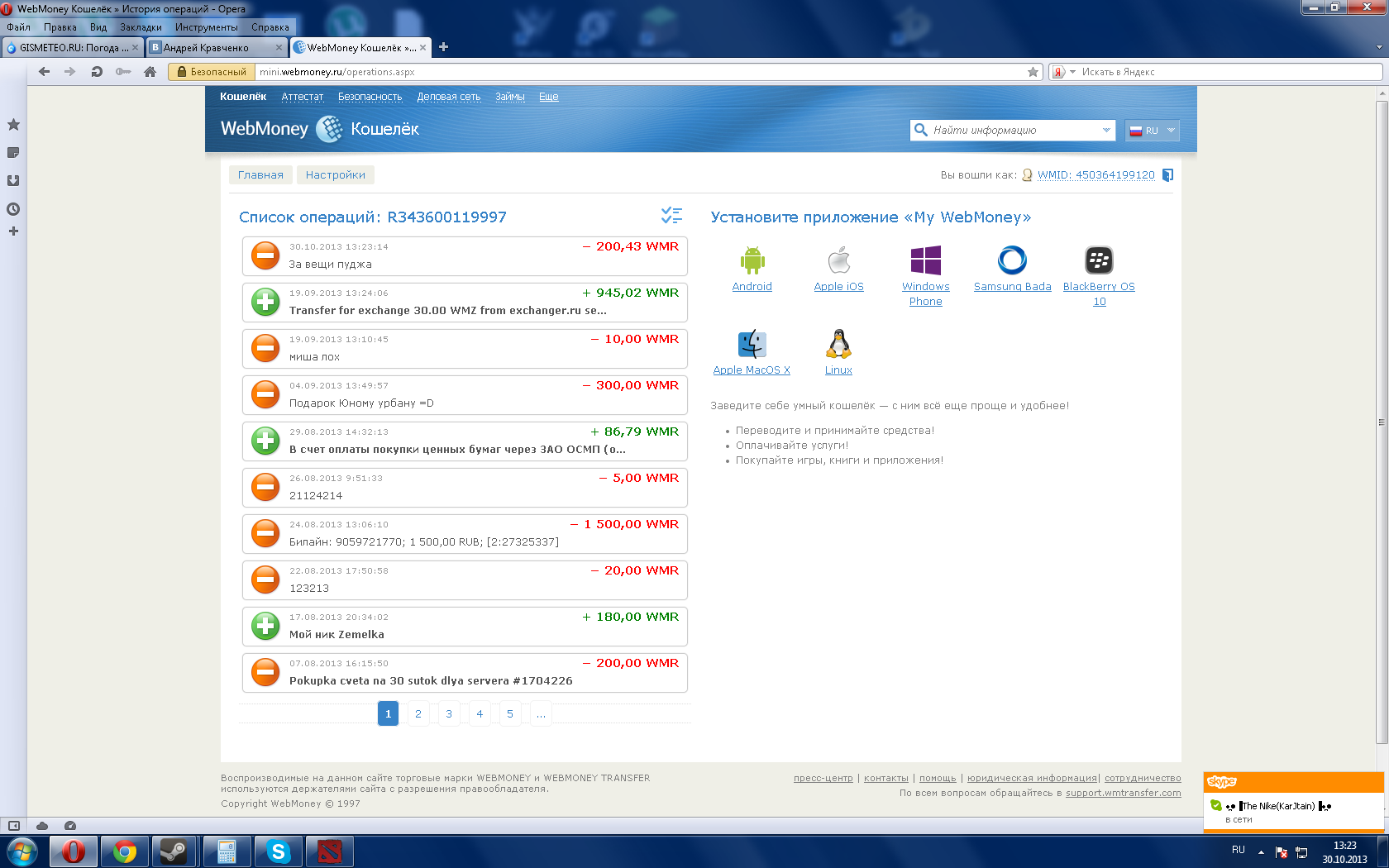
Task: Open a new browser tab
Action: click(x=444, y=47)
